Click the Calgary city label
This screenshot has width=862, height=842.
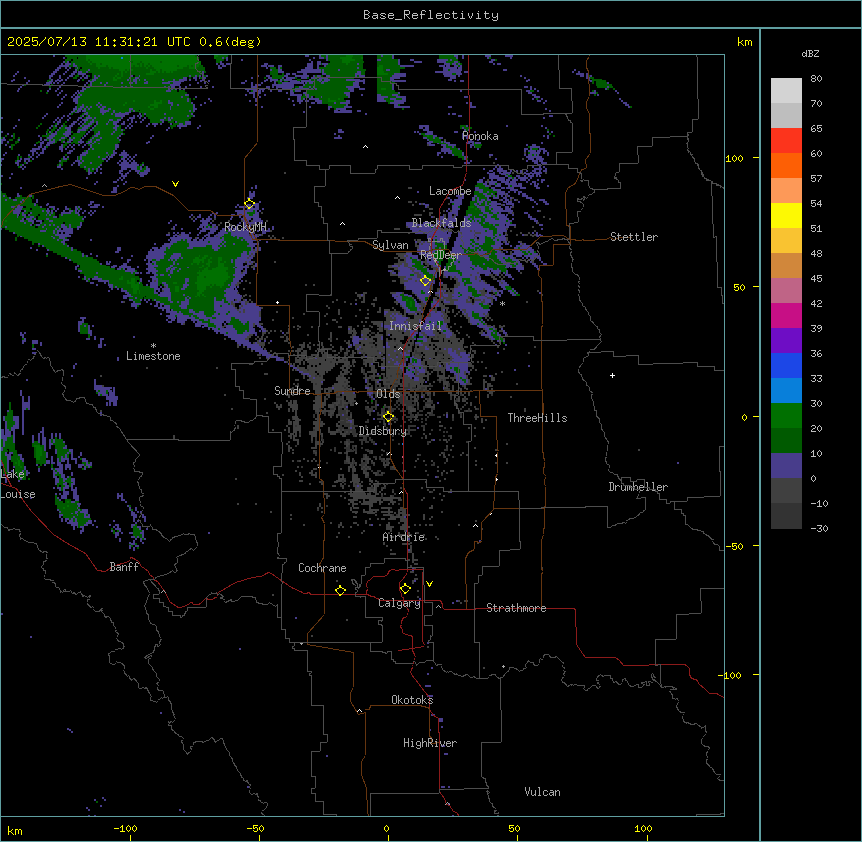399,603
